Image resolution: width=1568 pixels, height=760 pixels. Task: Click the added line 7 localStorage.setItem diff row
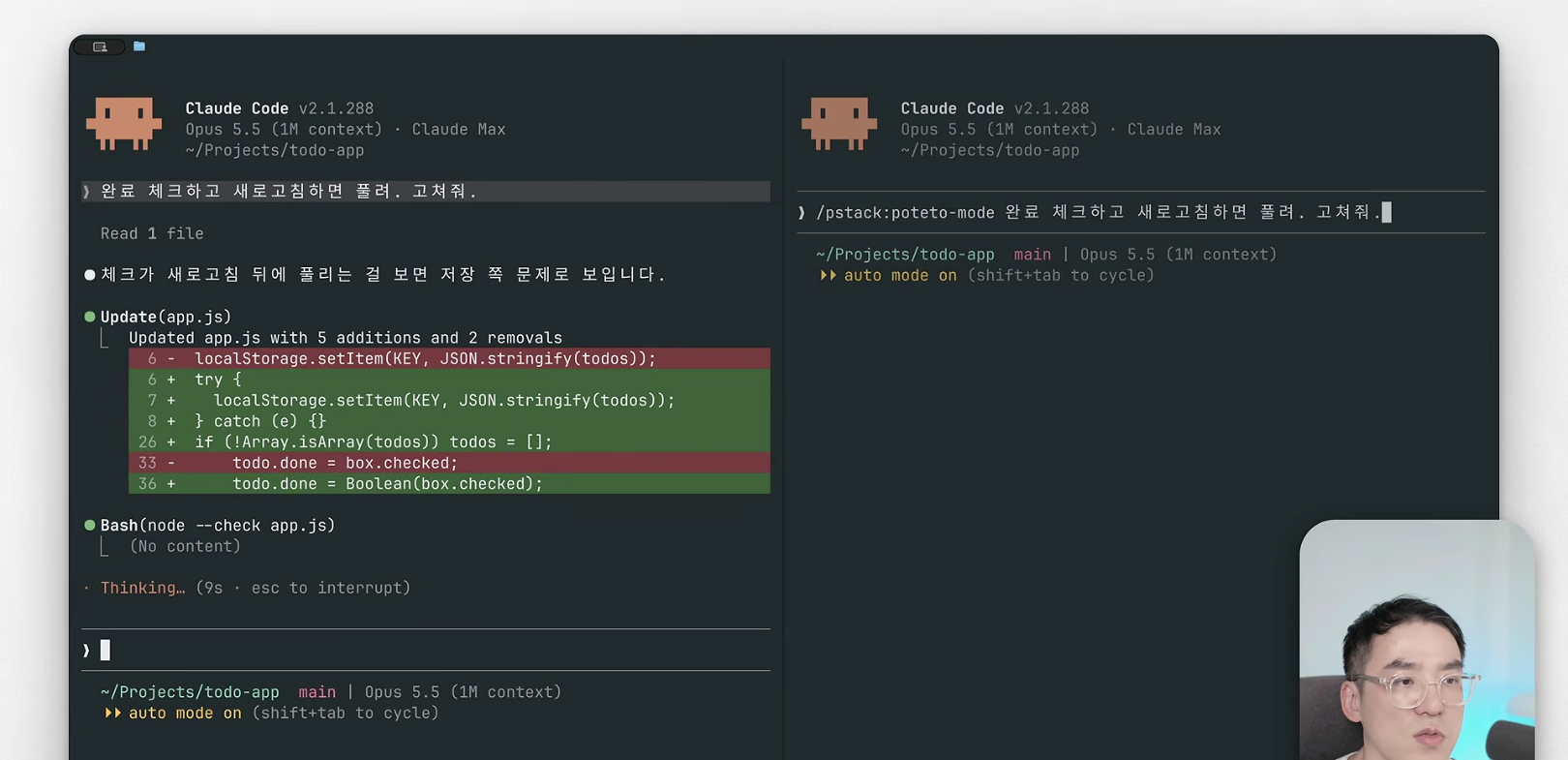point(449,400)
